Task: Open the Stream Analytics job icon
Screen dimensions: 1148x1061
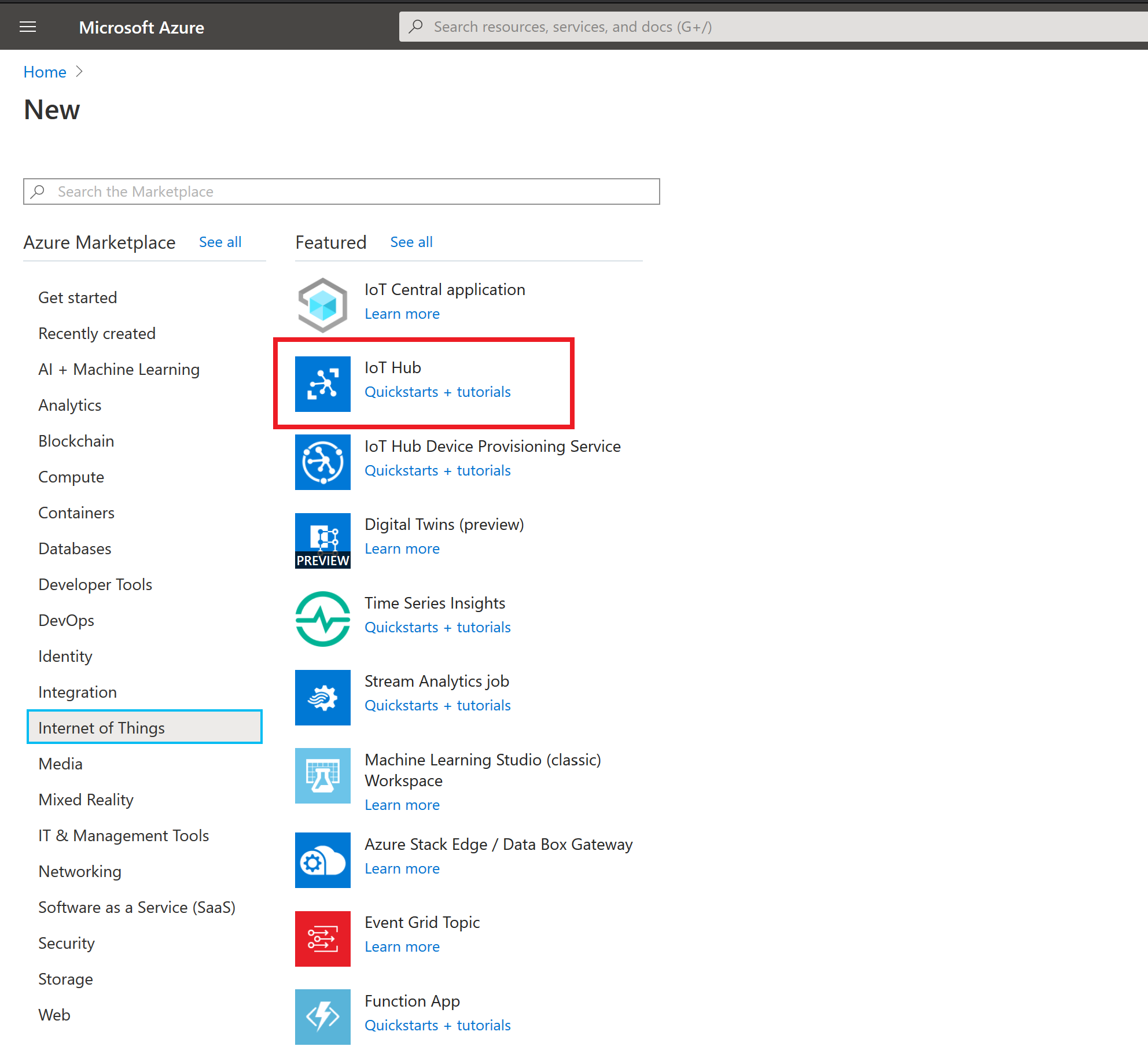Action: [322, 697]
